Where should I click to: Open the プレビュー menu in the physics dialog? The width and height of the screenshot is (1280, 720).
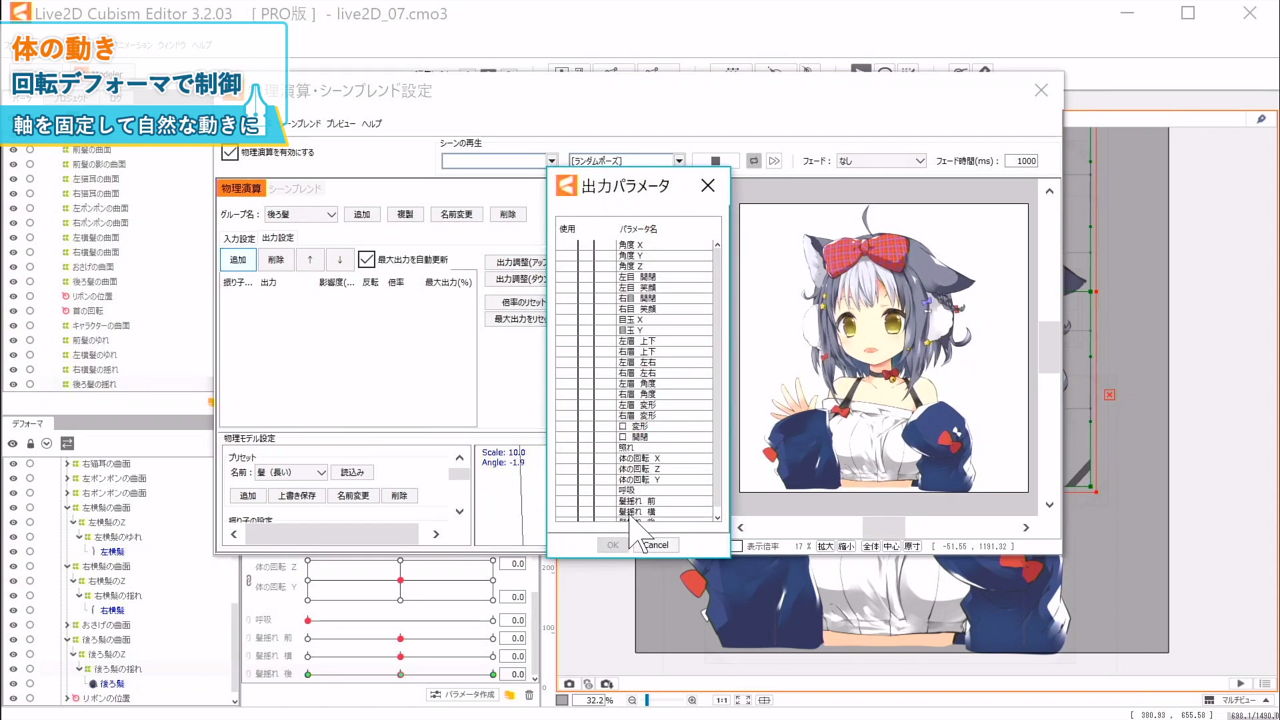341,124
